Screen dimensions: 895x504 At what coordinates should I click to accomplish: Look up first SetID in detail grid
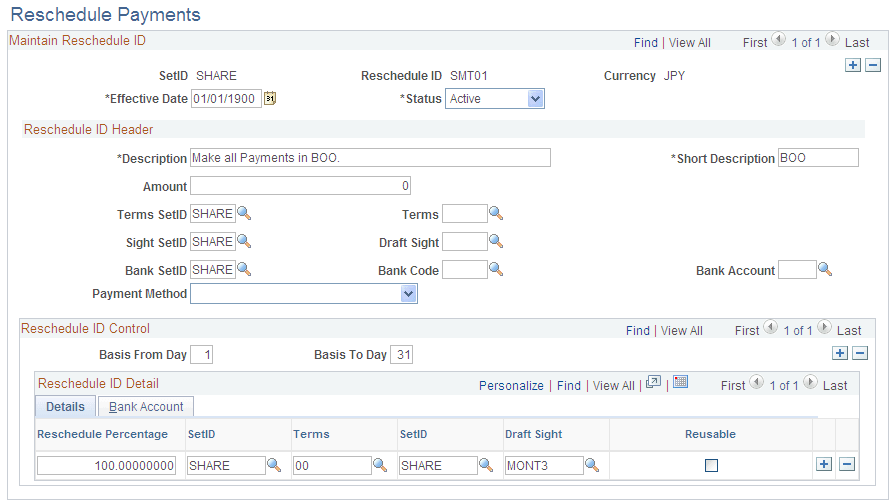click(274, 465)
